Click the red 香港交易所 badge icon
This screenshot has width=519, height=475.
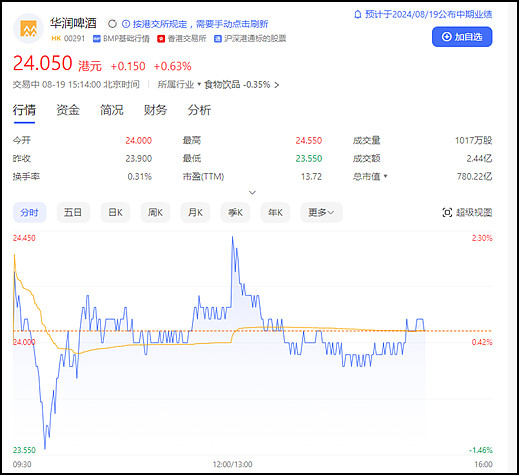coord(161,39)
